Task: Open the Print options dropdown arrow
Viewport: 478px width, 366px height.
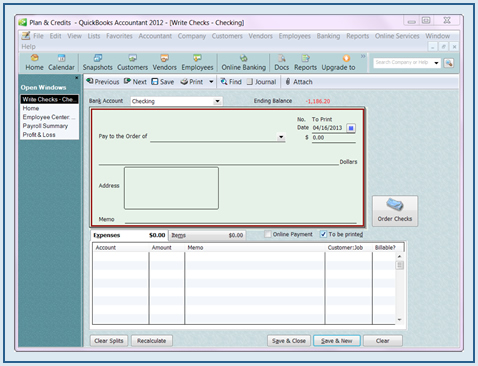Action: [x=211, y=82]
